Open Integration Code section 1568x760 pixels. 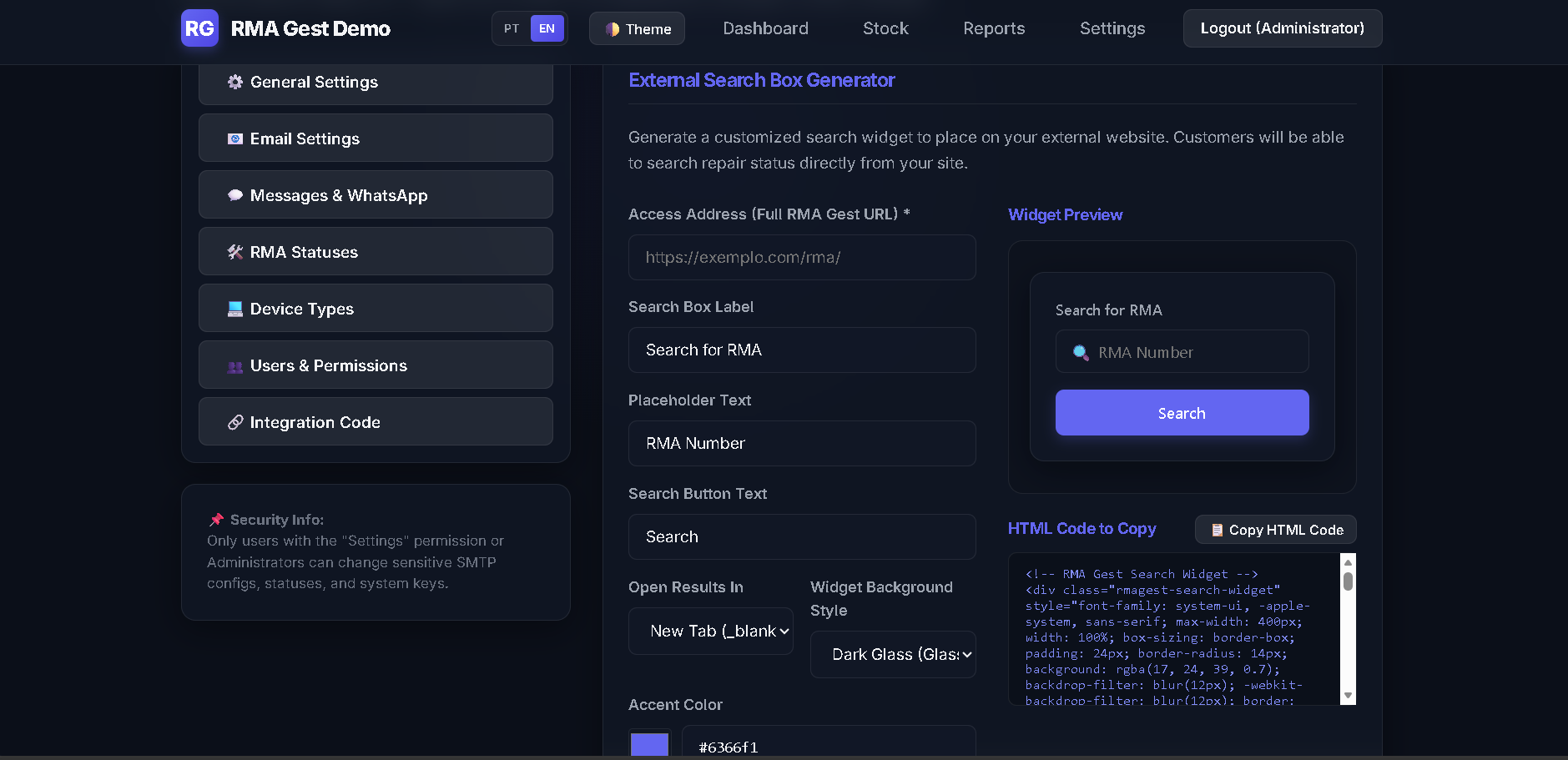point(376,421)
